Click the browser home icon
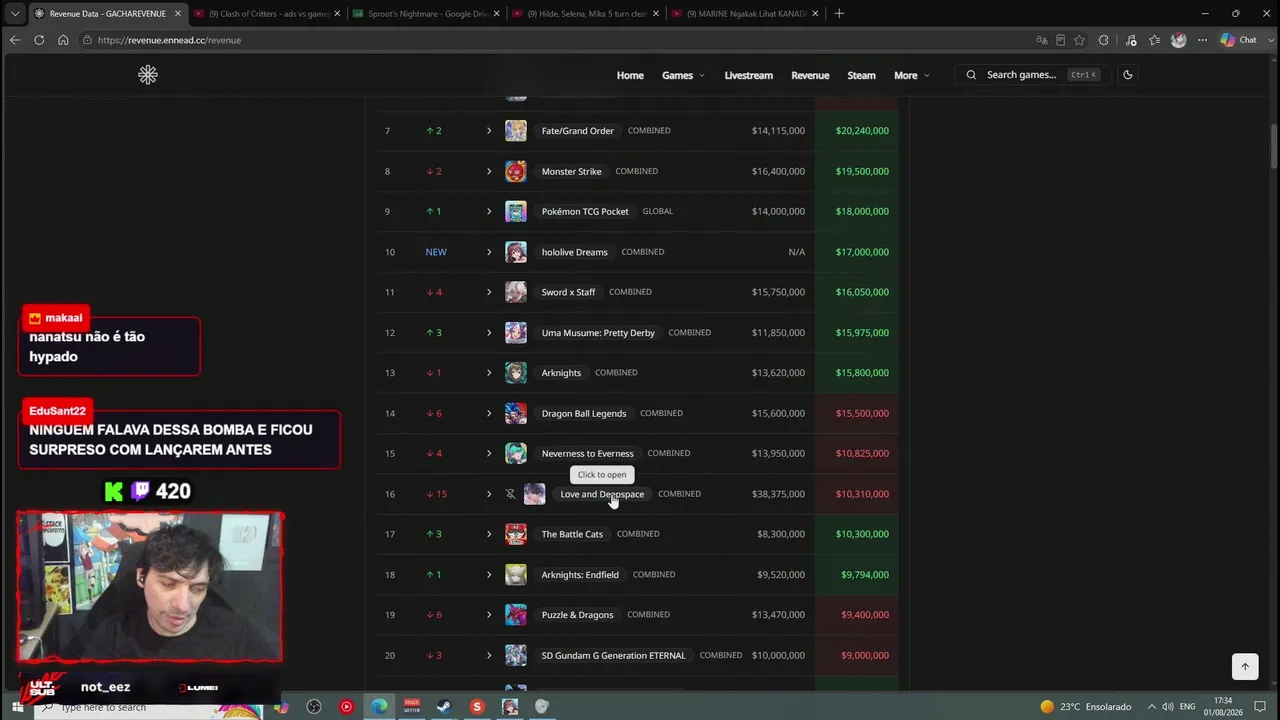Screen dimensions: 1280x720 pos(63,40)
